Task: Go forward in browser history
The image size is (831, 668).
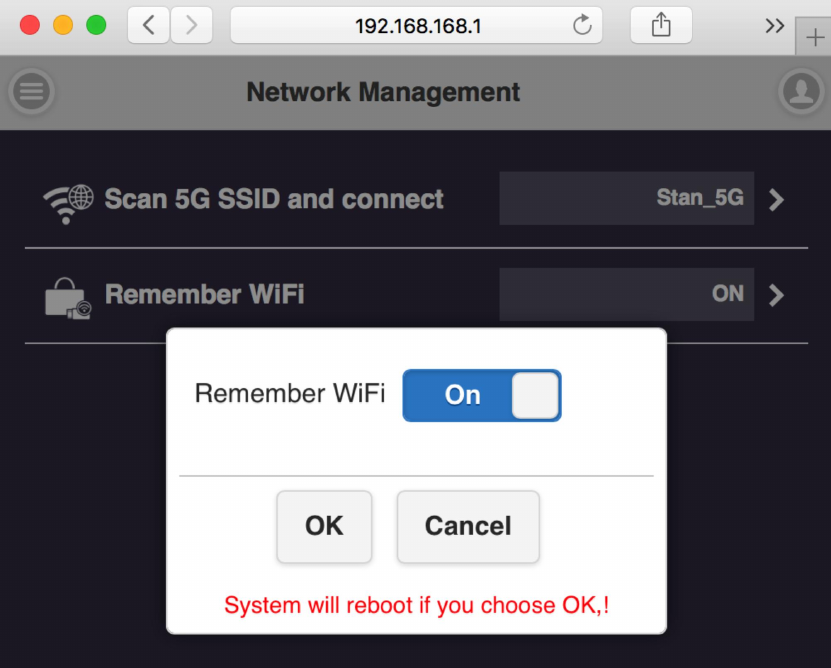Action: pos(191,26)
